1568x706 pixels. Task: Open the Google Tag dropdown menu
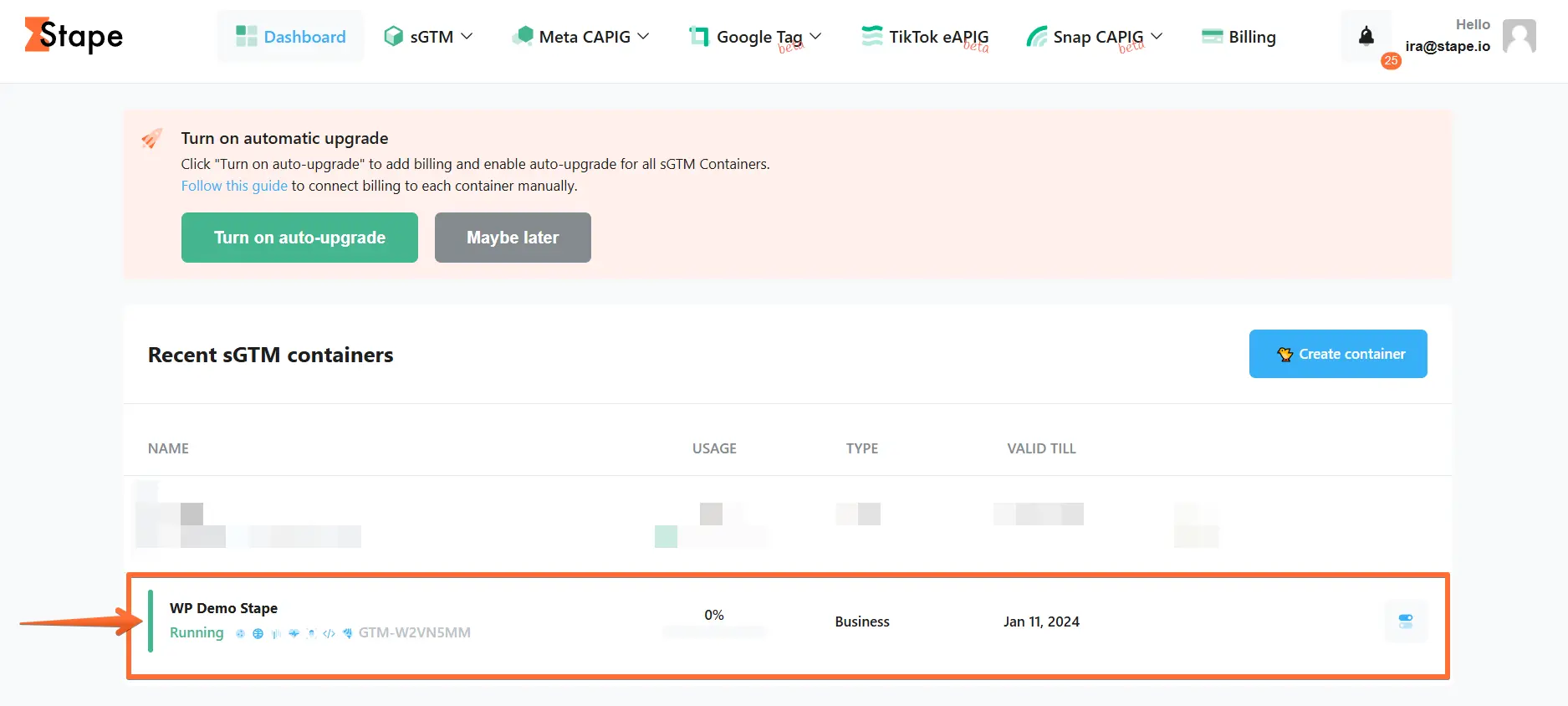[756, 37]
